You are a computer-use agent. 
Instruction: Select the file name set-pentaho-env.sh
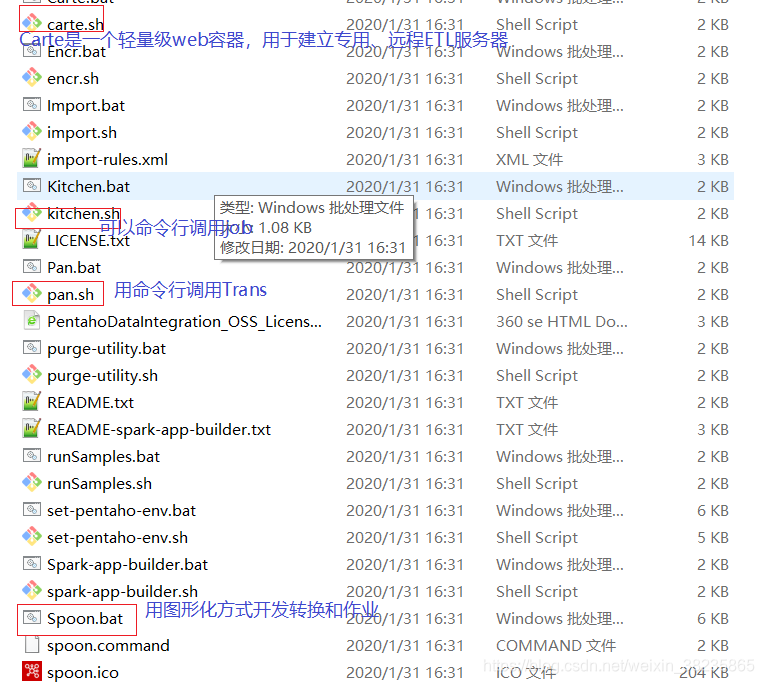click(117, 538)
